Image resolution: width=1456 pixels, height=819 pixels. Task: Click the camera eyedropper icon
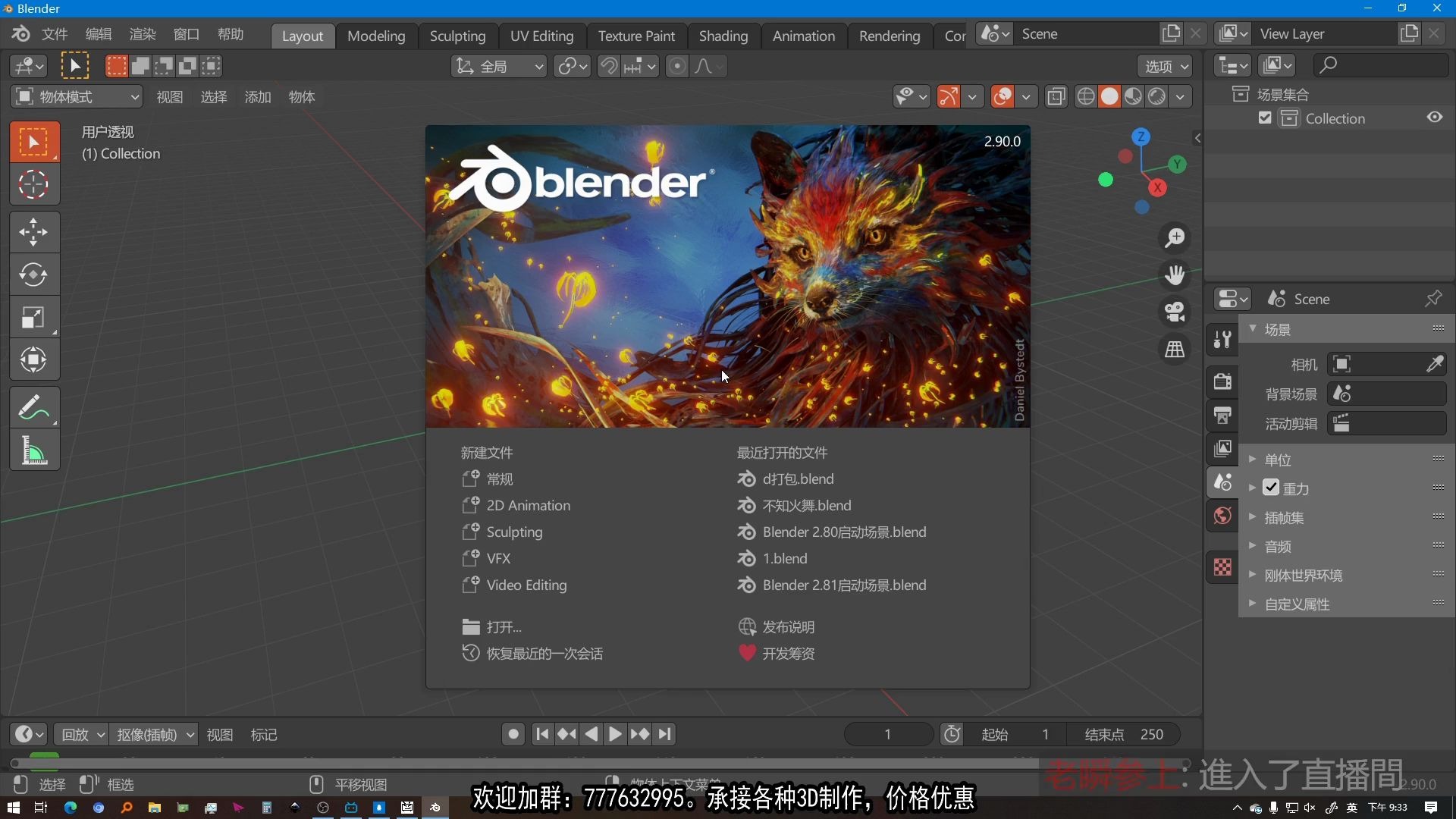(1435, 364)
